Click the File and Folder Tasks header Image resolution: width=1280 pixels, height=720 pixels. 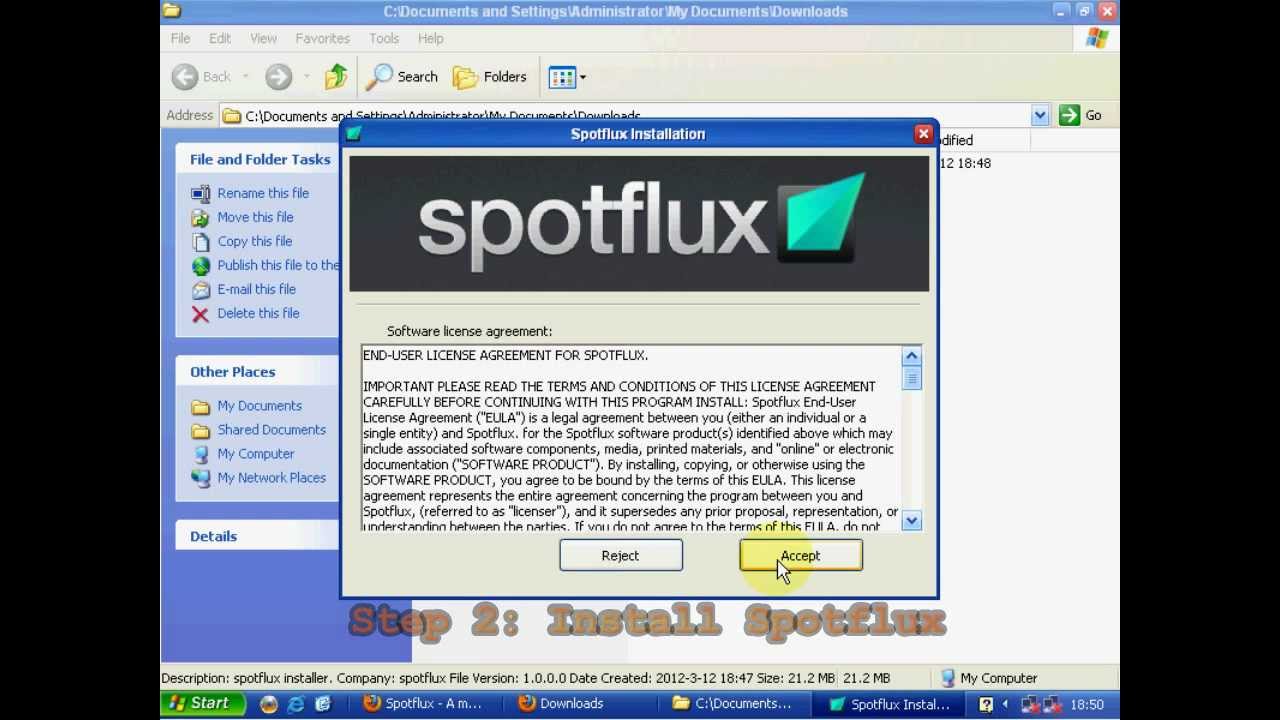coord(257,160)
